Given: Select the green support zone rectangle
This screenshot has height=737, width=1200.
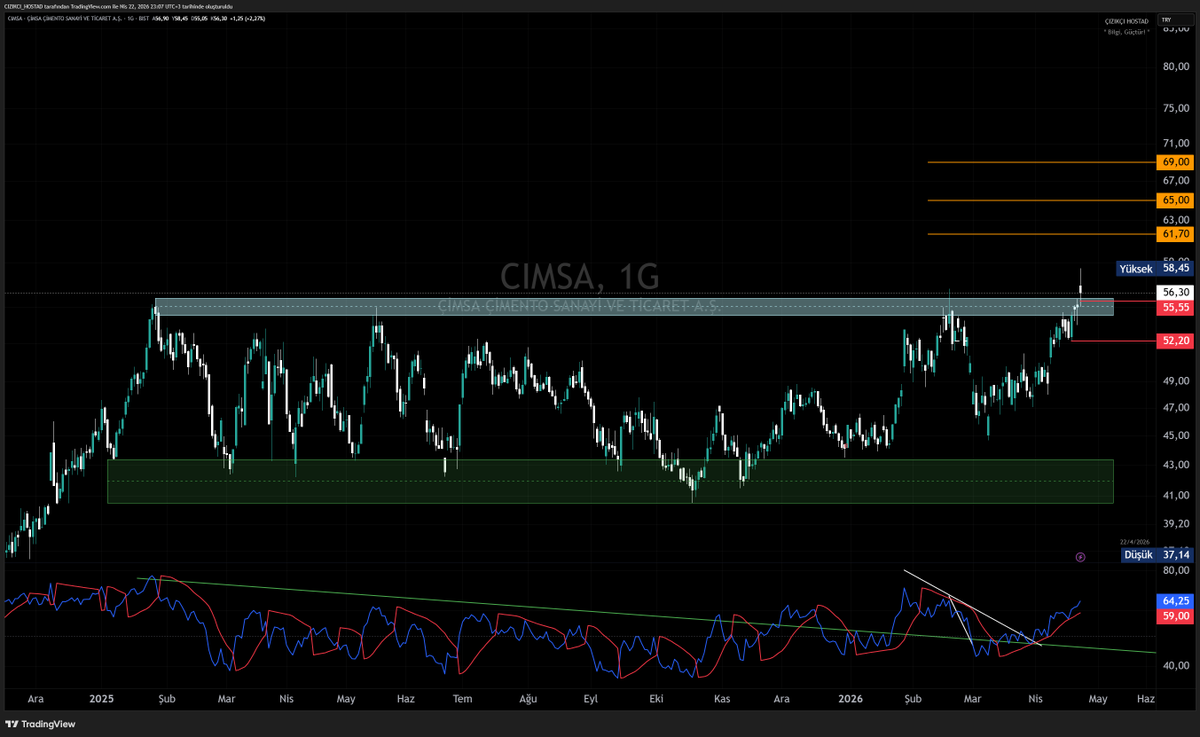Looking at the screenshot, I should pyautogui.click(x=610, y=481).
